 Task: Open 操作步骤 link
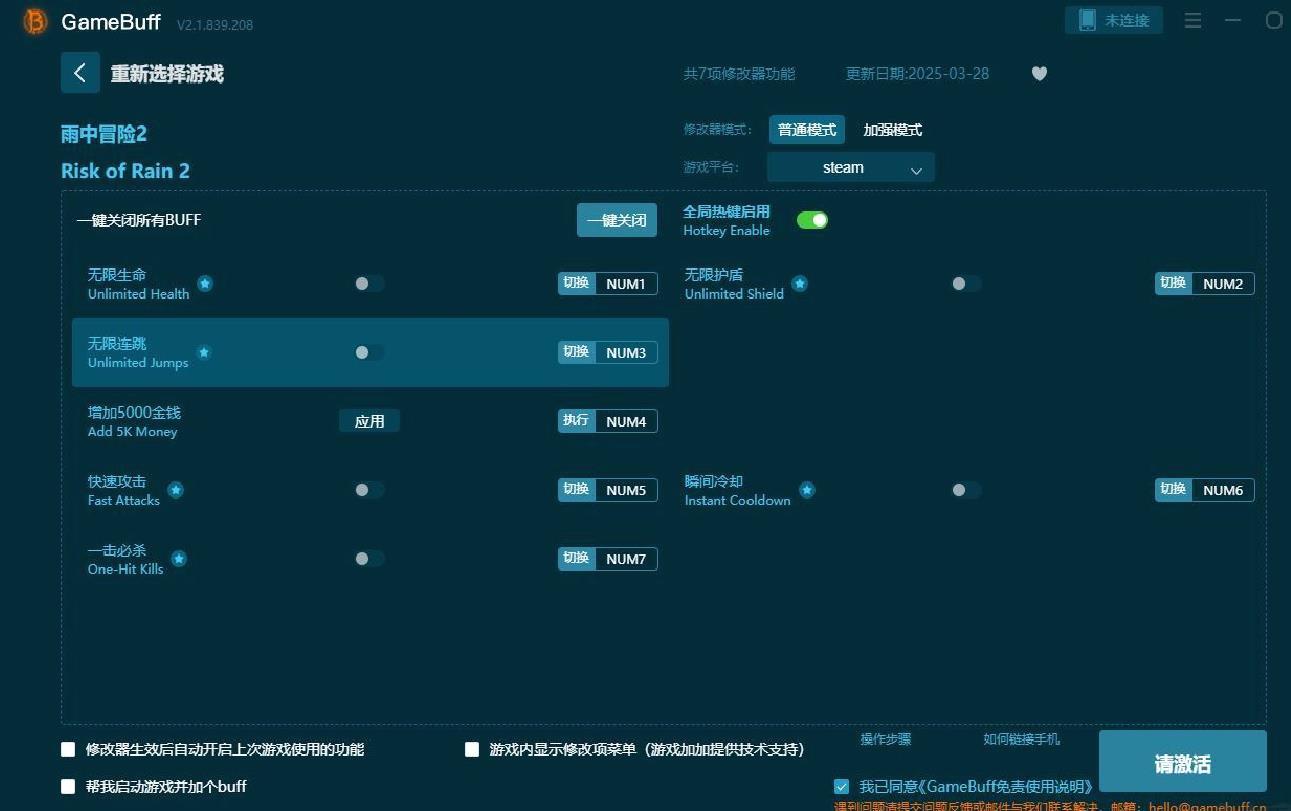click(x=886, y=739)
